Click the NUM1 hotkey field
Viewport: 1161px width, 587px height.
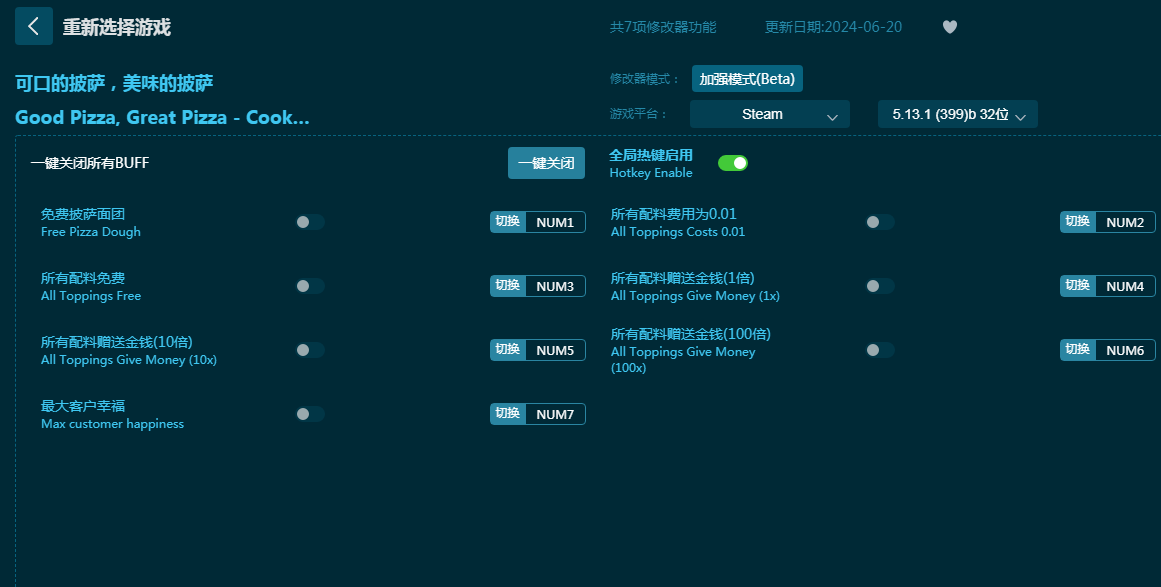[555, 222]
